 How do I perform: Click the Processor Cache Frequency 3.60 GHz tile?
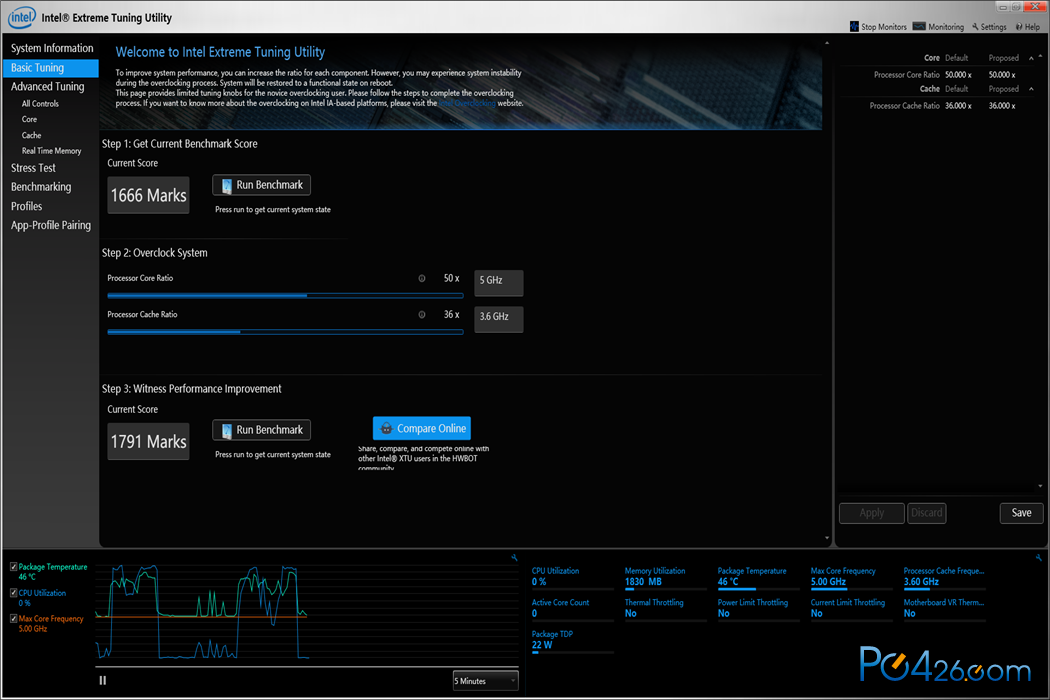(x=944, y=577)
